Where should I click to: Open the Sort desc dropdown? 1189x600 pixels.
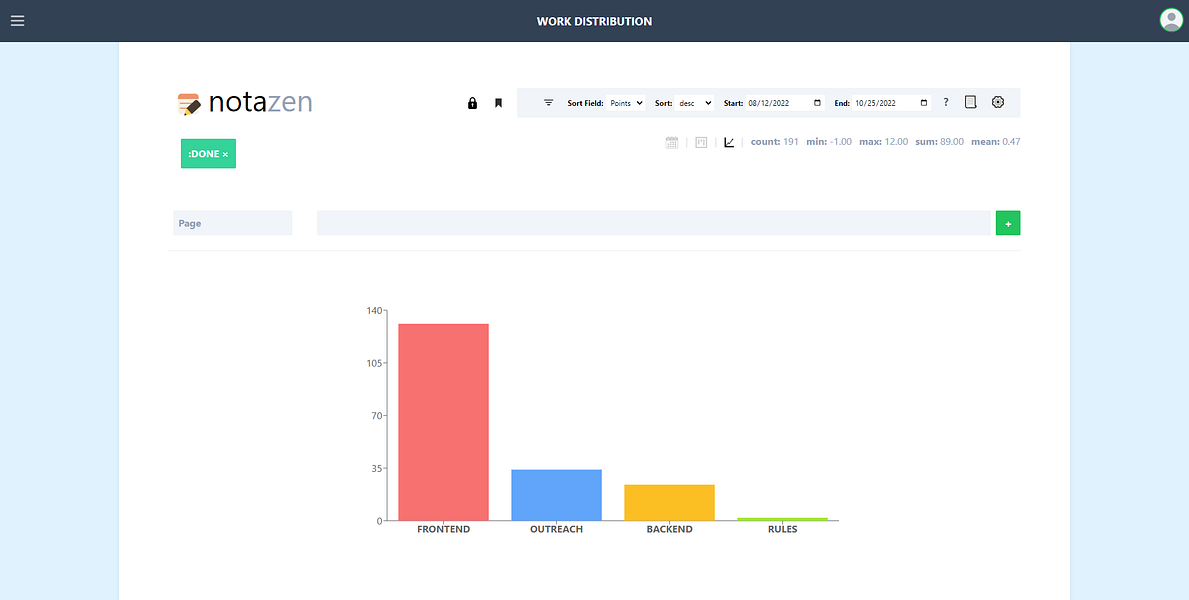[695, 102]
